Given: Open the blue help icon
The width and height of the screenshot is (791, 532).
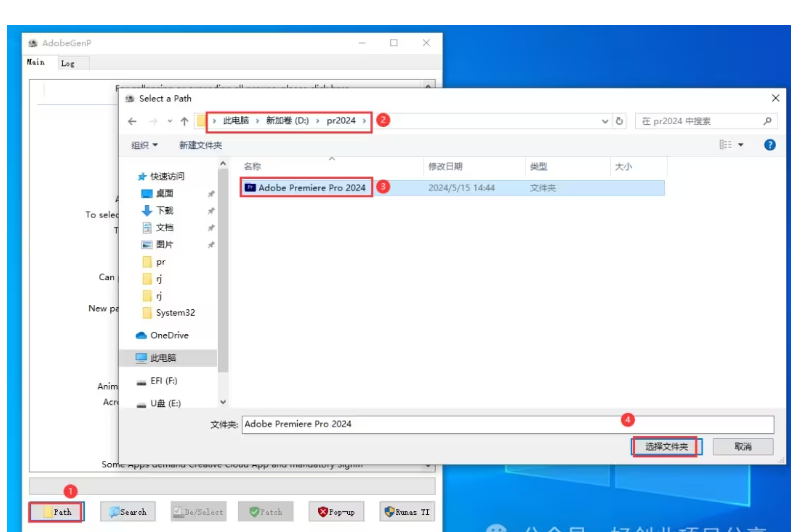Looking at the screenshot, I should pos(770,145).
